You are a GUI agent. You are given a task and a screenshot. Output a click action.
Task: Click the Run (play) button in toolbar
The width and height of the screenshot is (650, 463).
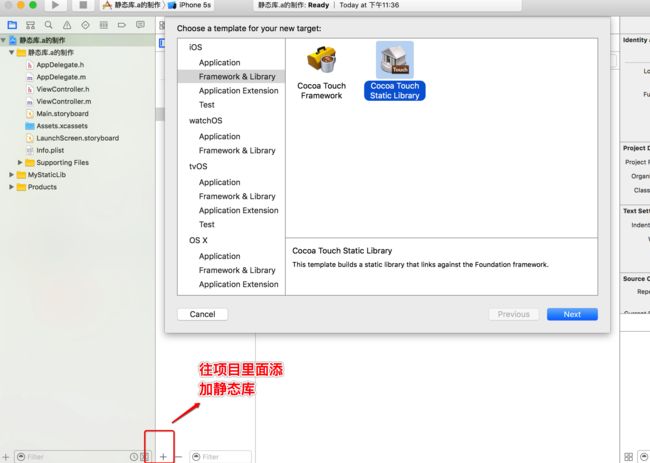pos(55,5)
